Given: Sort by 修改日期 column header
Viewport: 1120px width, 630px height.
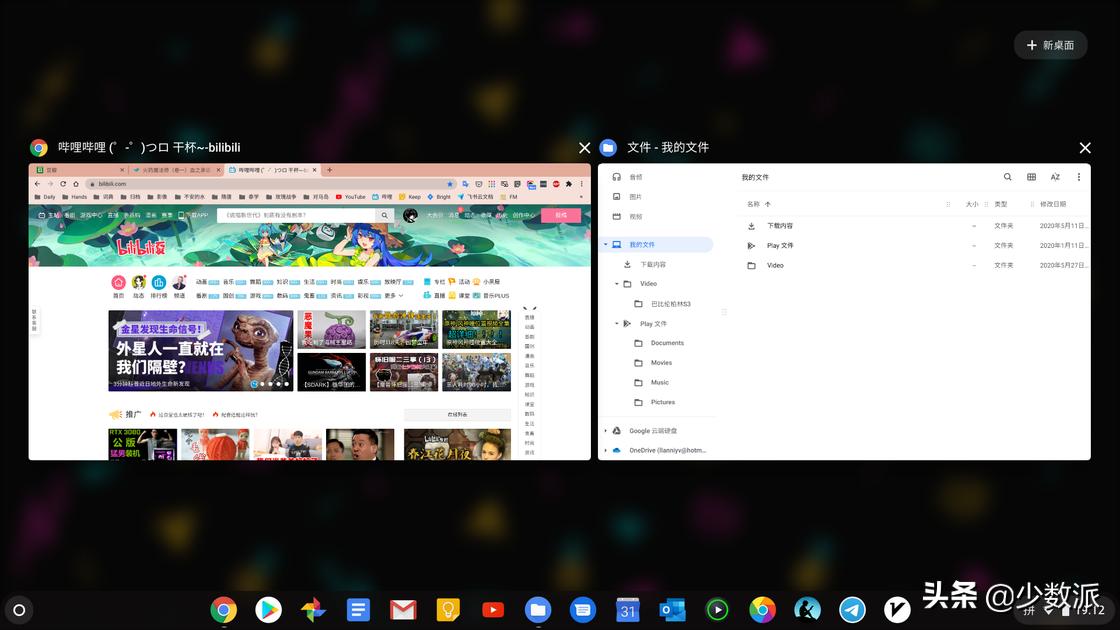Looking at the screenshot, I should [x=1053, y=204].
